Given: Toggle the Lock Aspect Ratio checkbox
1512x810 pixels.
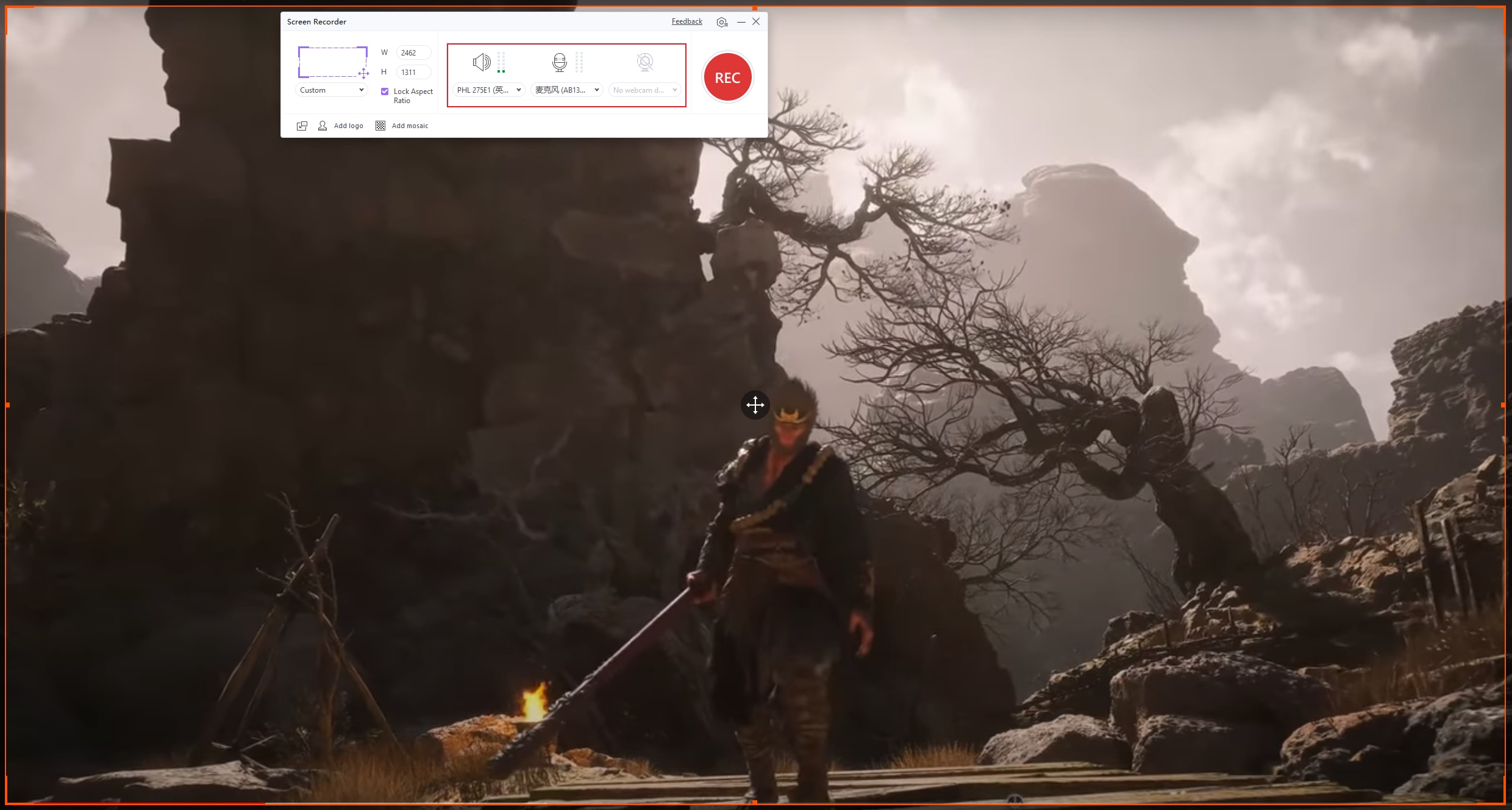Looking at the screenshot, I should point(385,92).
